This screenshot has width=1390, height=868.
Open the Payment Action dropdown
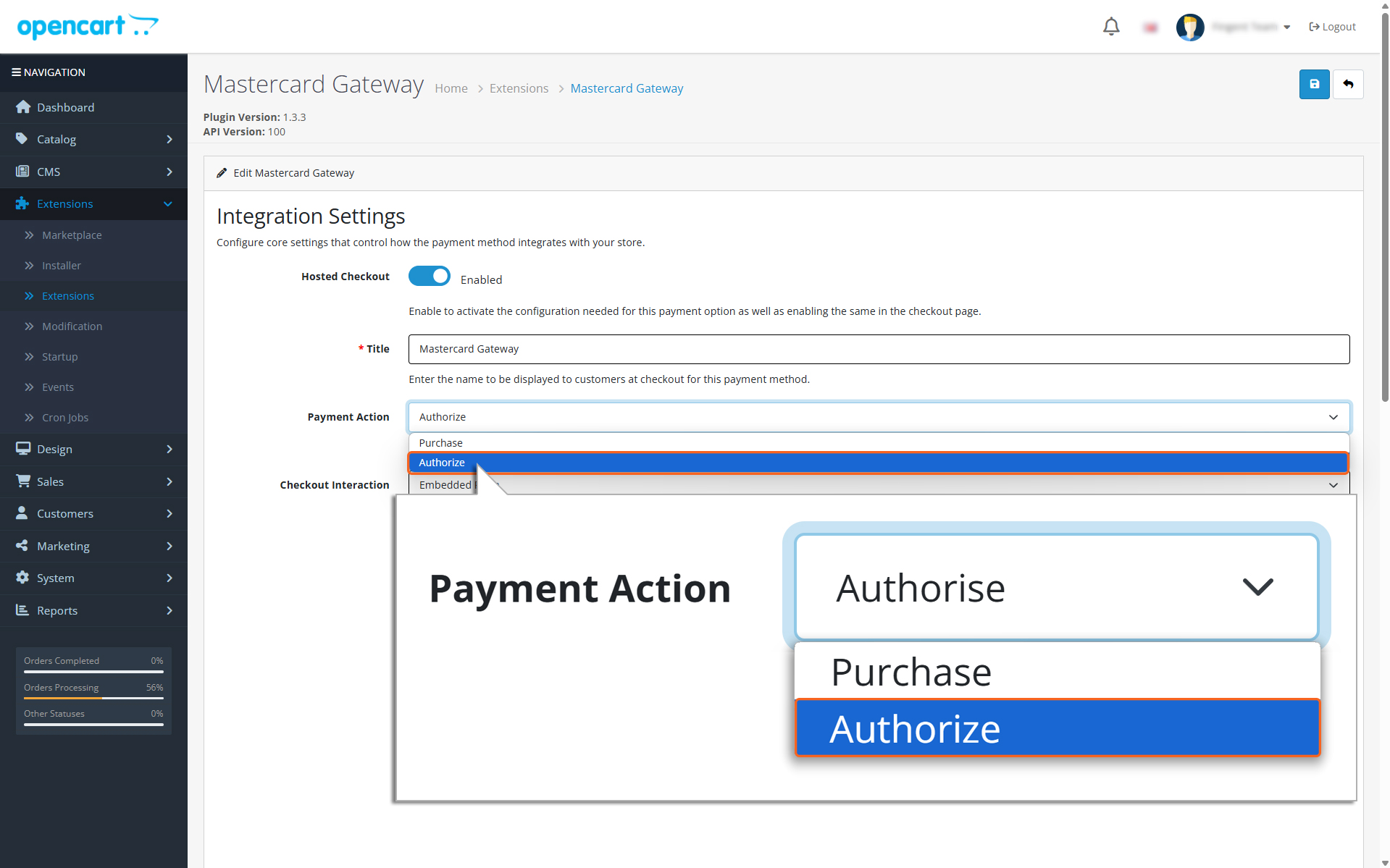(x=879, y=417)
